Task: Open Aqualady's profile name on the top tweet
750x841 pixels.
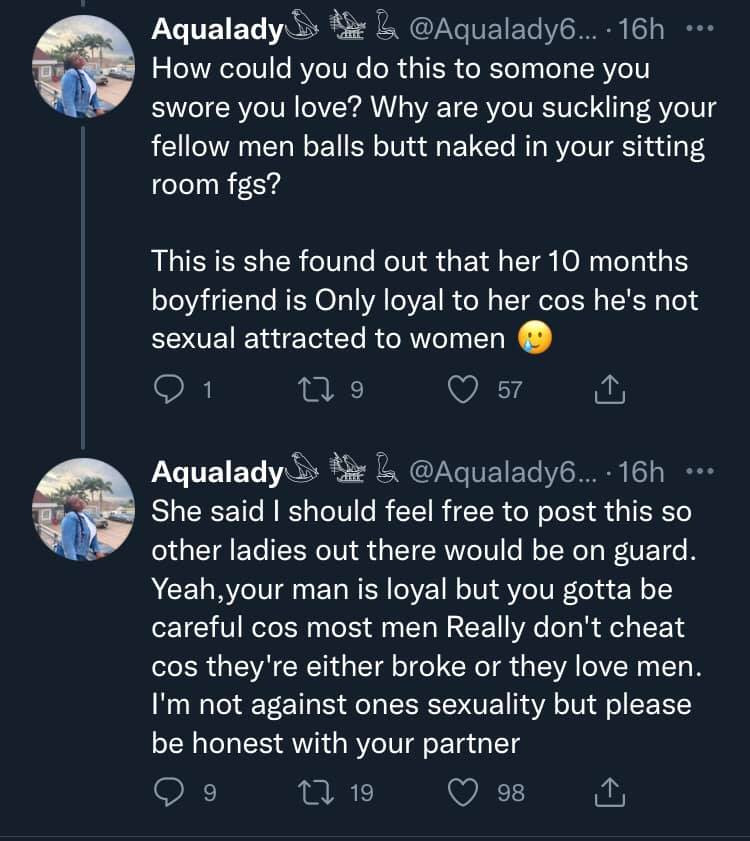Action: [217, 30]
